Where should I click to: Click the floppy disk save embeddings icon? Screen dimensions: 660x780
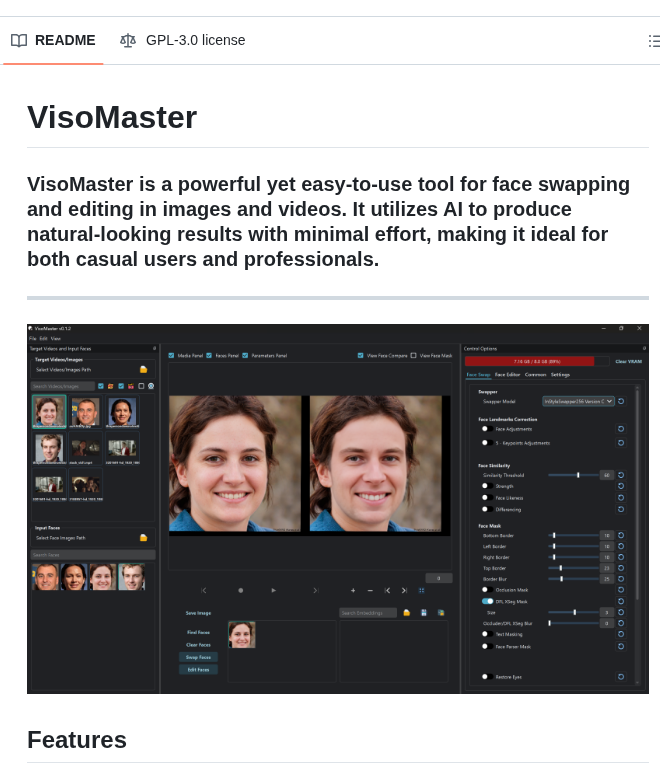click(x=424, y=613)
